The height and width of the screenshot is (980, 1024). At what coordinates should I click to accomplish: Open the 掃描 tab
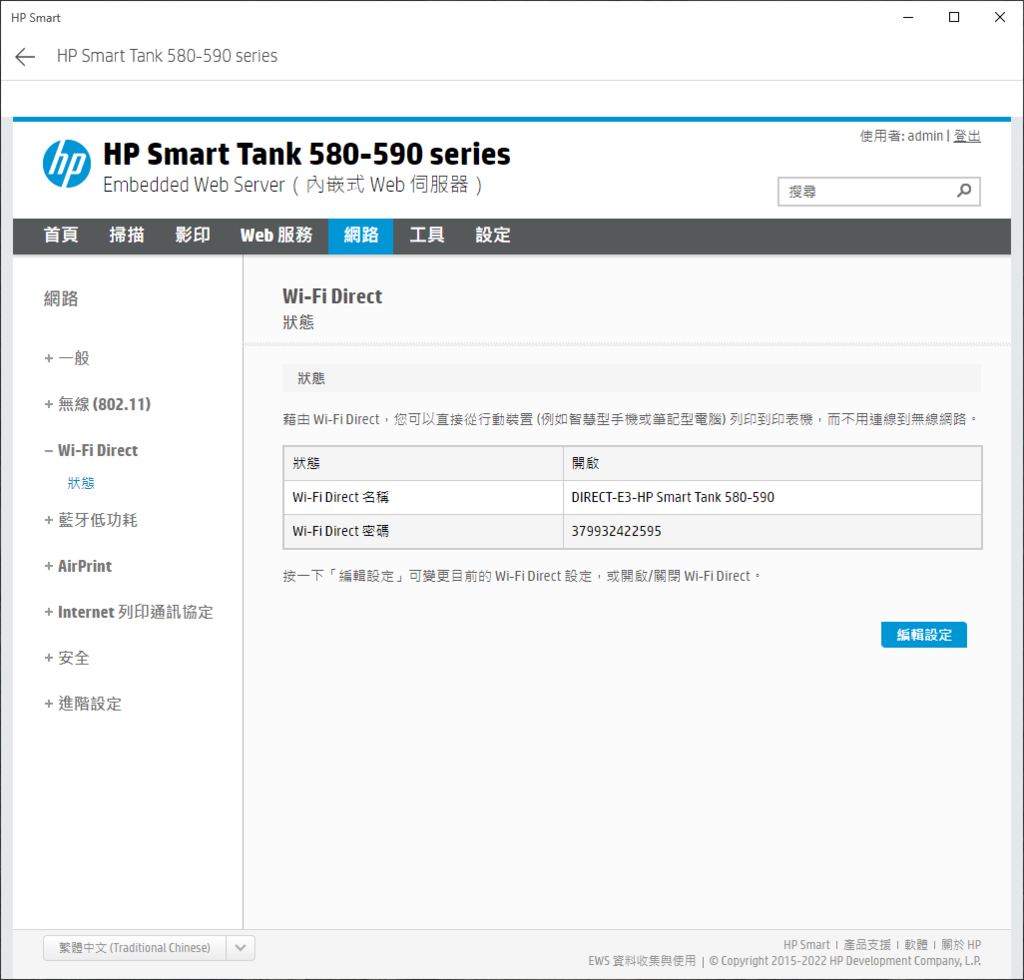[127, 236]
